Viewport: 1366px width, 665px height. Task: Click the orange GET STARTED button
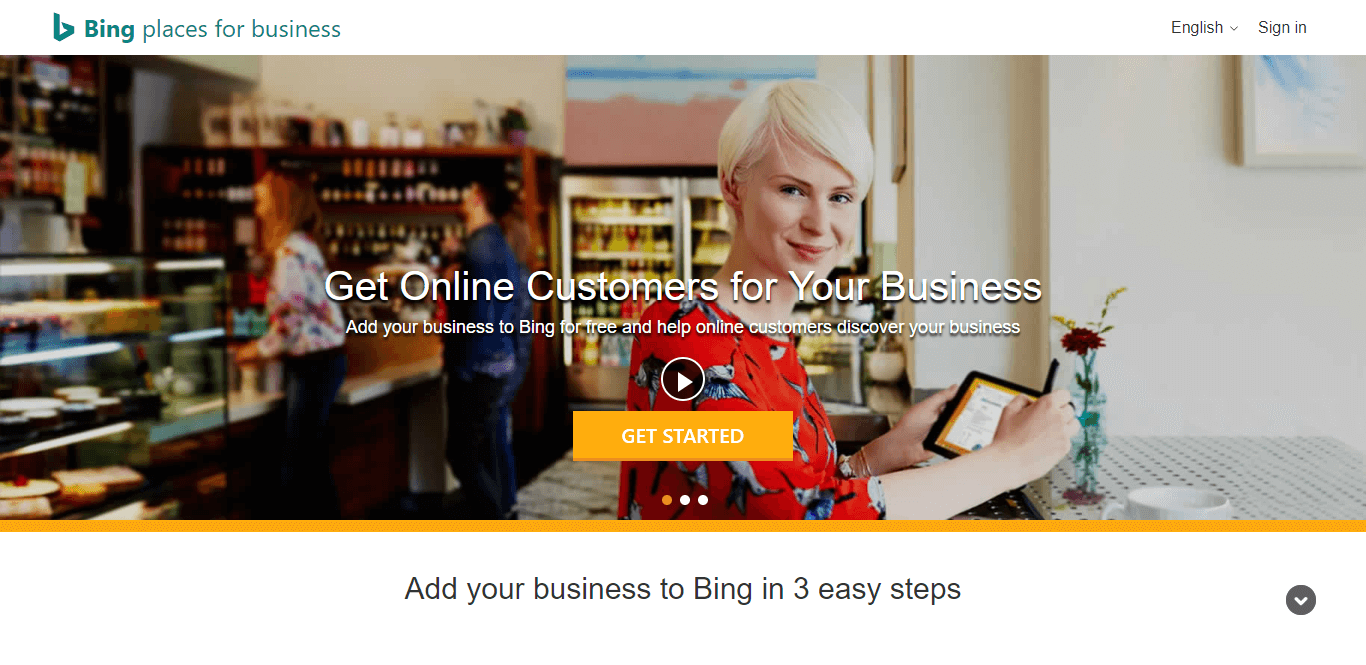(x=683, y=436)
